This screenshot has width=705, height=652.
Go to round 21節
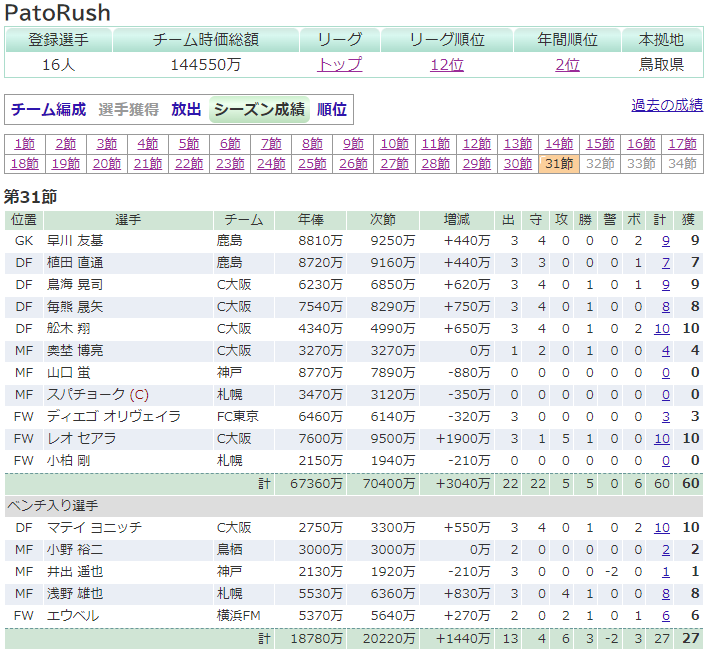pyautogui.click(x=148, y=164)
